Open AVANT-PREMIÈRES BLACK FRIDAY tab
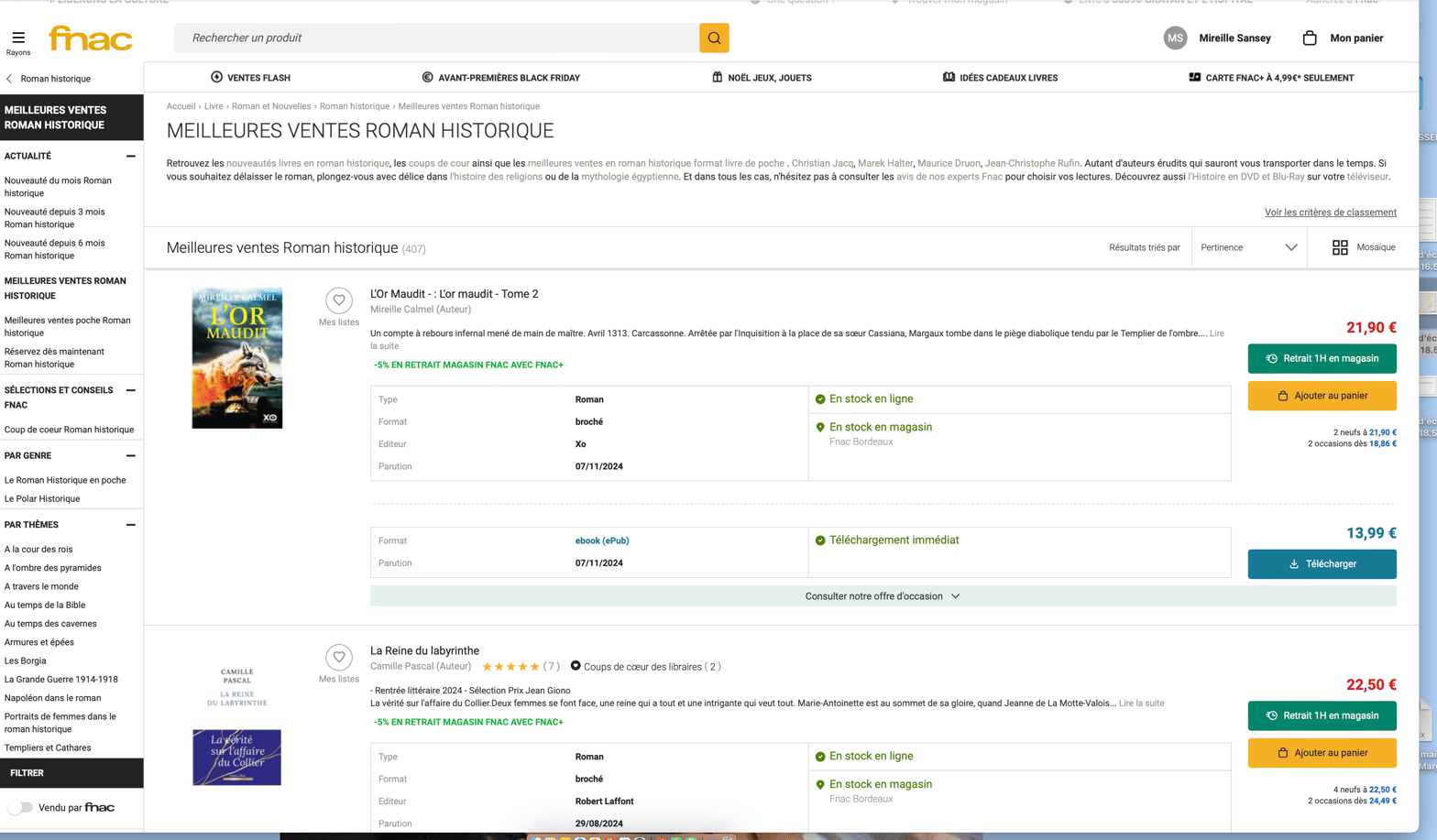1437x840 pixels. click(500, 78)
